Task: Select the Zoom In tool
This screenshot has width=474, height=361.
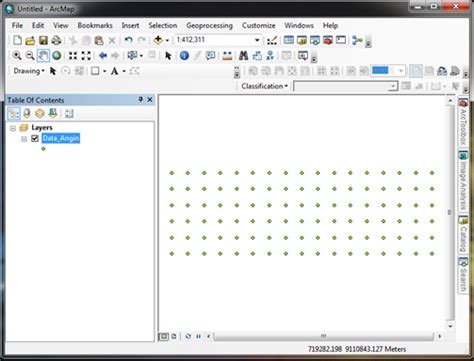Action: point(17,55)
